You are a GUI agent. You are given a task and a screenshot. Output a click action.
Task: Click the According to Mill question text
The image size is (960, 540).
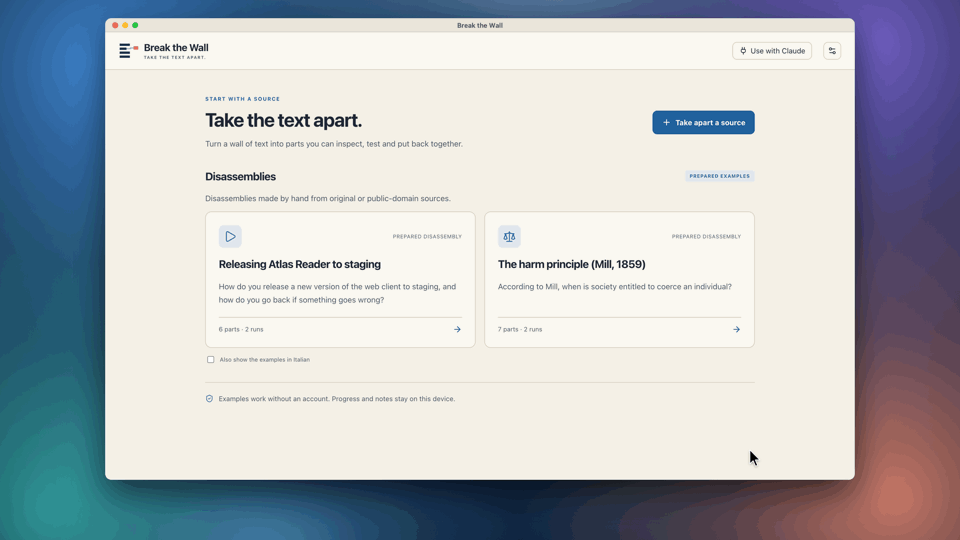pyautogui.click(x=615, y=287)
